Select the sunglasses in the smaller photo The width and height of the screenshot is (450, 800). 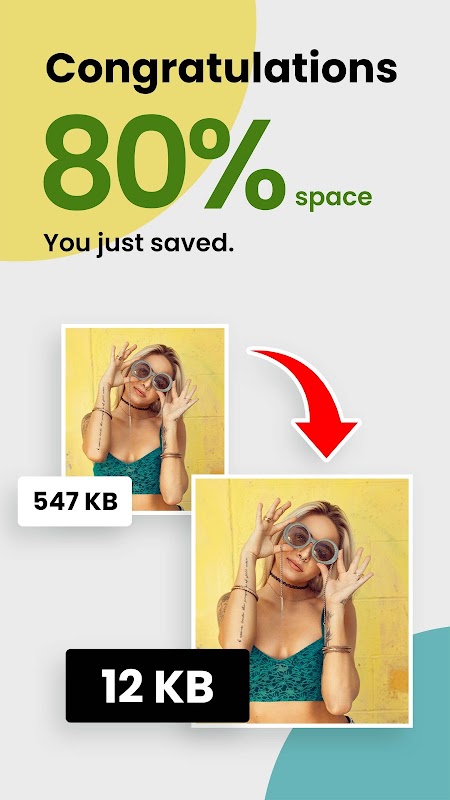pyautogui.click(x=152, y=375)
